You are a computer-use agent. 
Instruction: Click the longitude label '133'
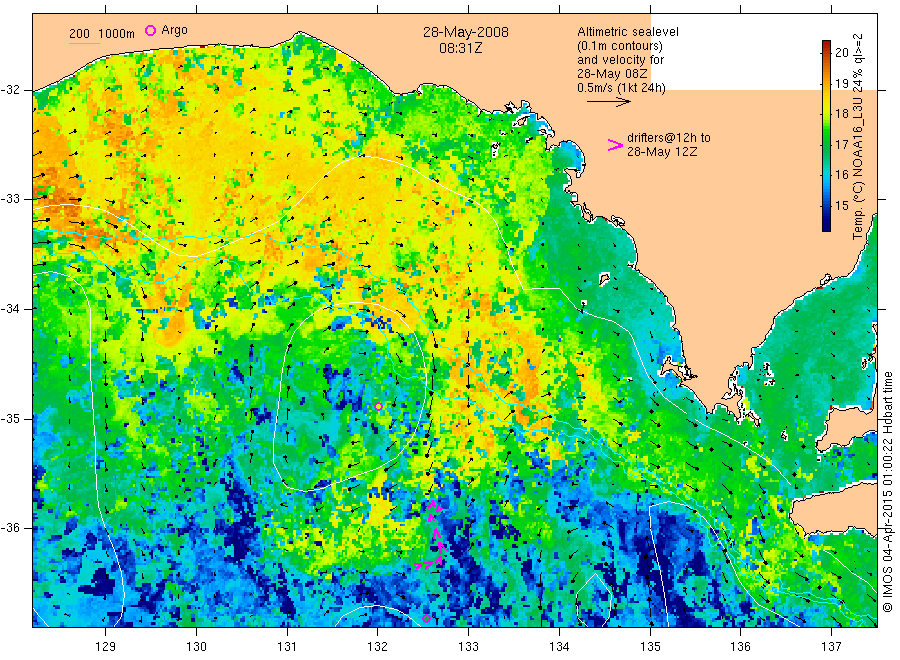coord(468,647)
